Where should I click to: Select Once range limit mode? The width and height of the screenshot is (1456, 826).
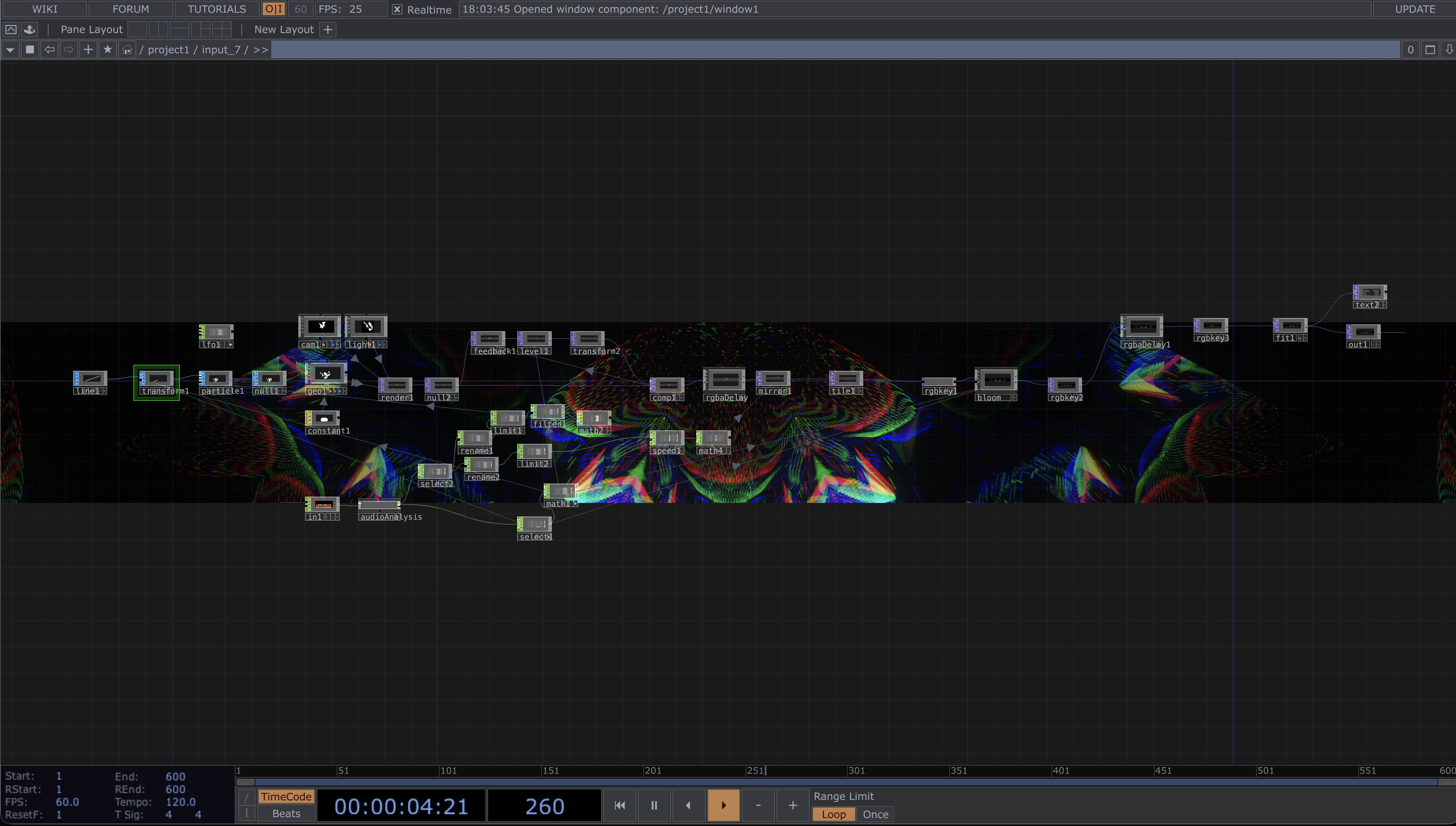pos(875,814)
